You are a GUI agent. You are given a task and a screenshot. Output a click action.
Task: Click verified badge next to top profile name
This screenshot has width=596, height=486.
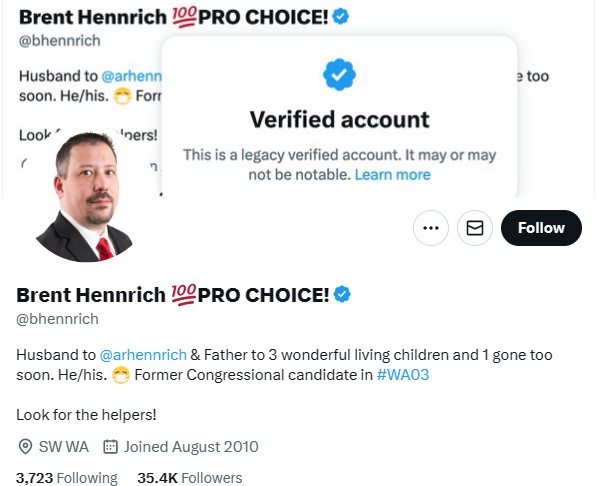340,16
